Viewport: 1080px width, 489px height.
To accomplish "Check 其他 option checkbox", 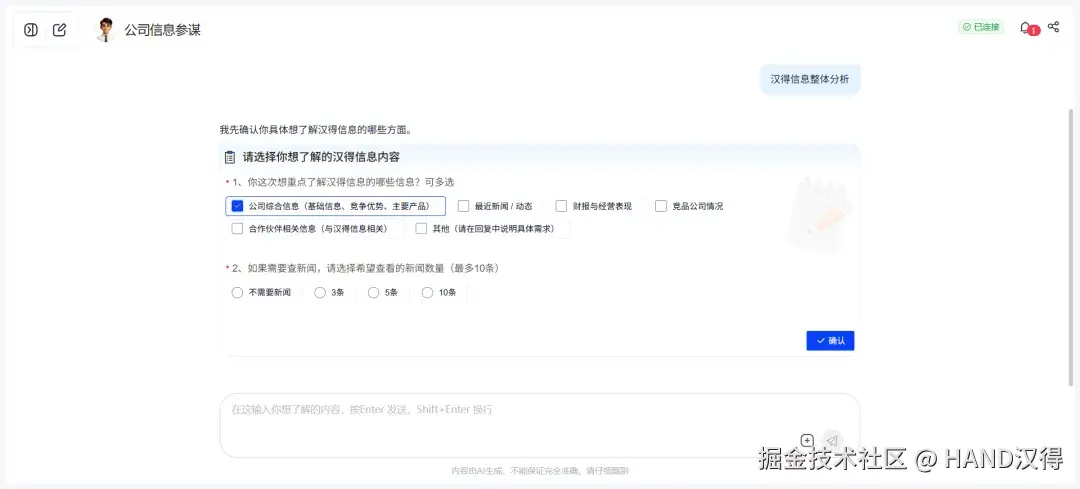I will pyautogui.click(x=422, y=229).
